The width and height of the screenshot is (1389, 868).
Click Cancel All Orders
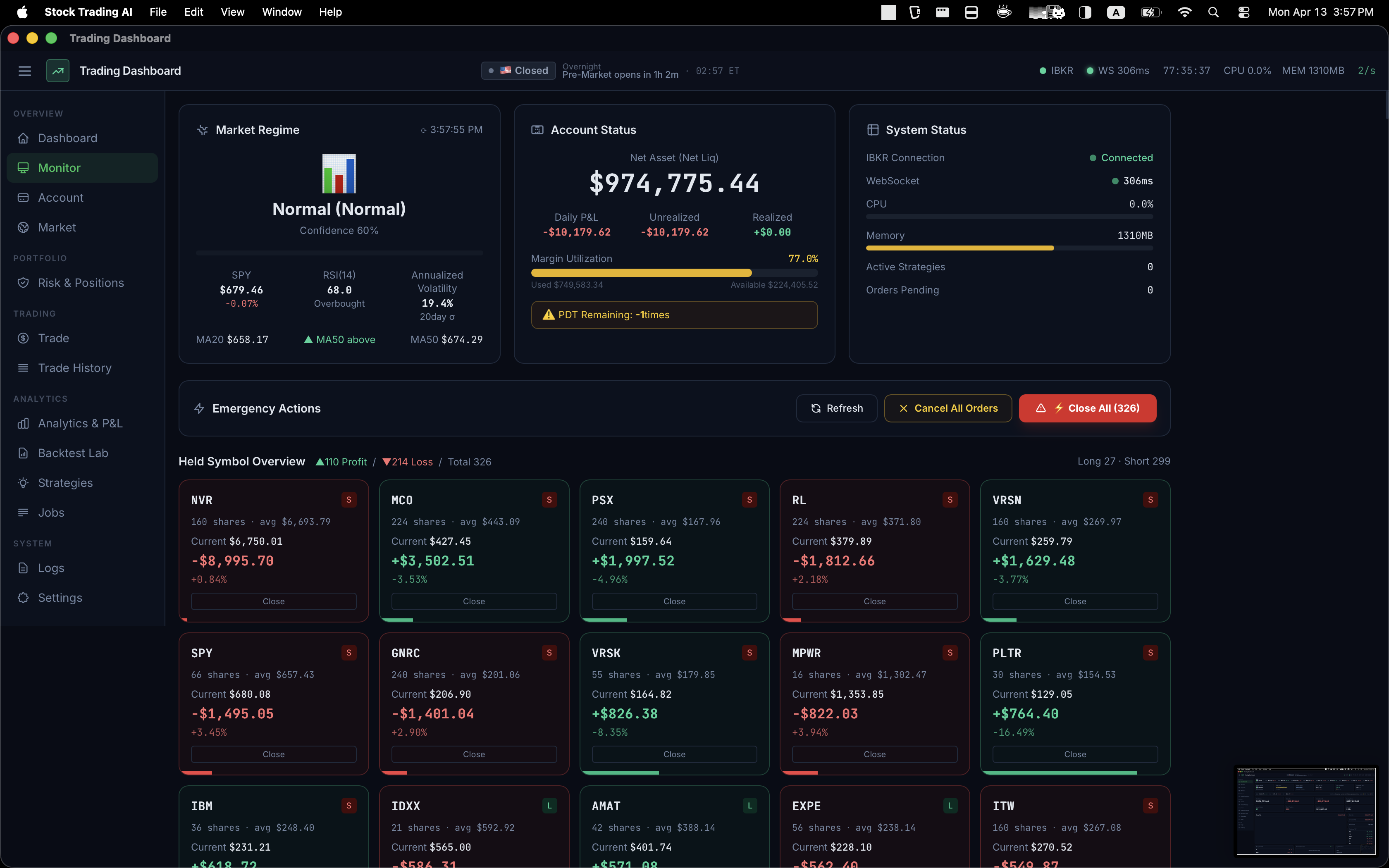click(x=947, y=408)
